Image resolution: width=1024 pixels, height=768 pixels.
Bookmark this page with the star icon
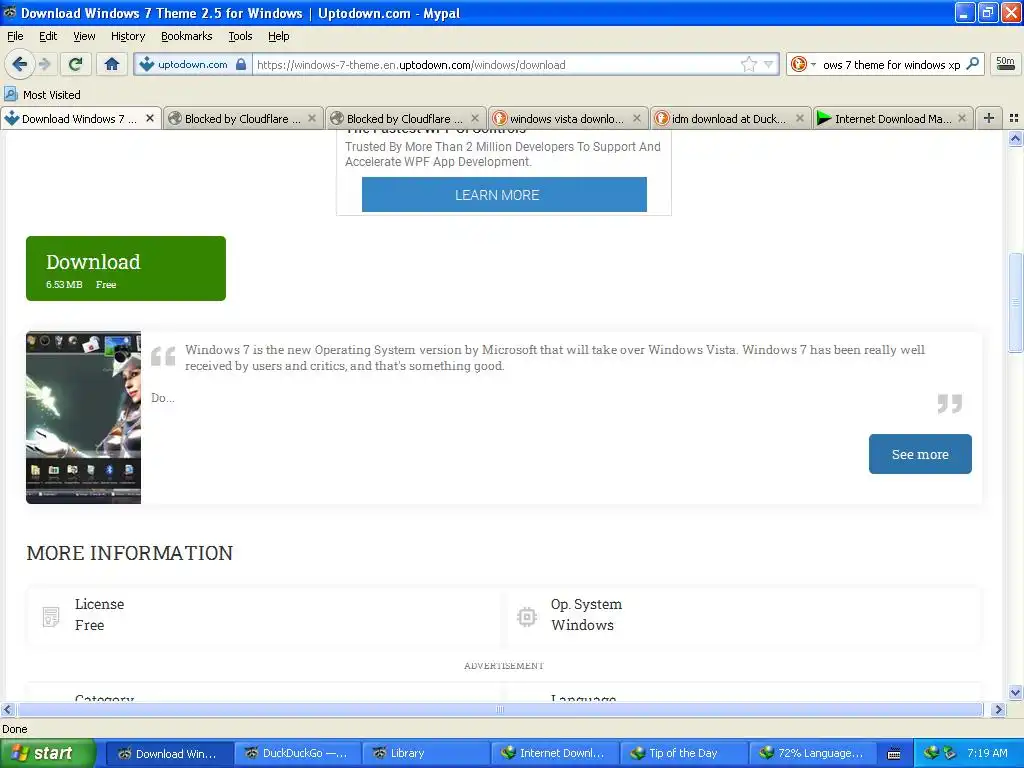pyautogui.click(x=748, y=64)
